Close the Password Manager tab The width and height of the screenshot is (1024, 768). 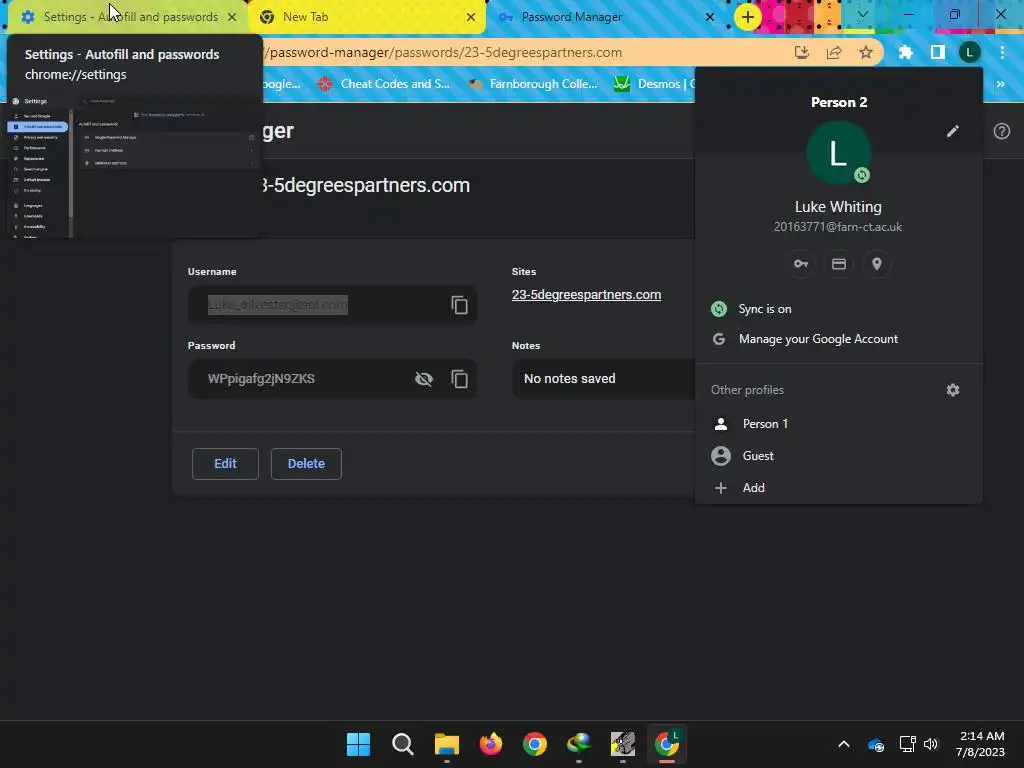click(710, 17)
